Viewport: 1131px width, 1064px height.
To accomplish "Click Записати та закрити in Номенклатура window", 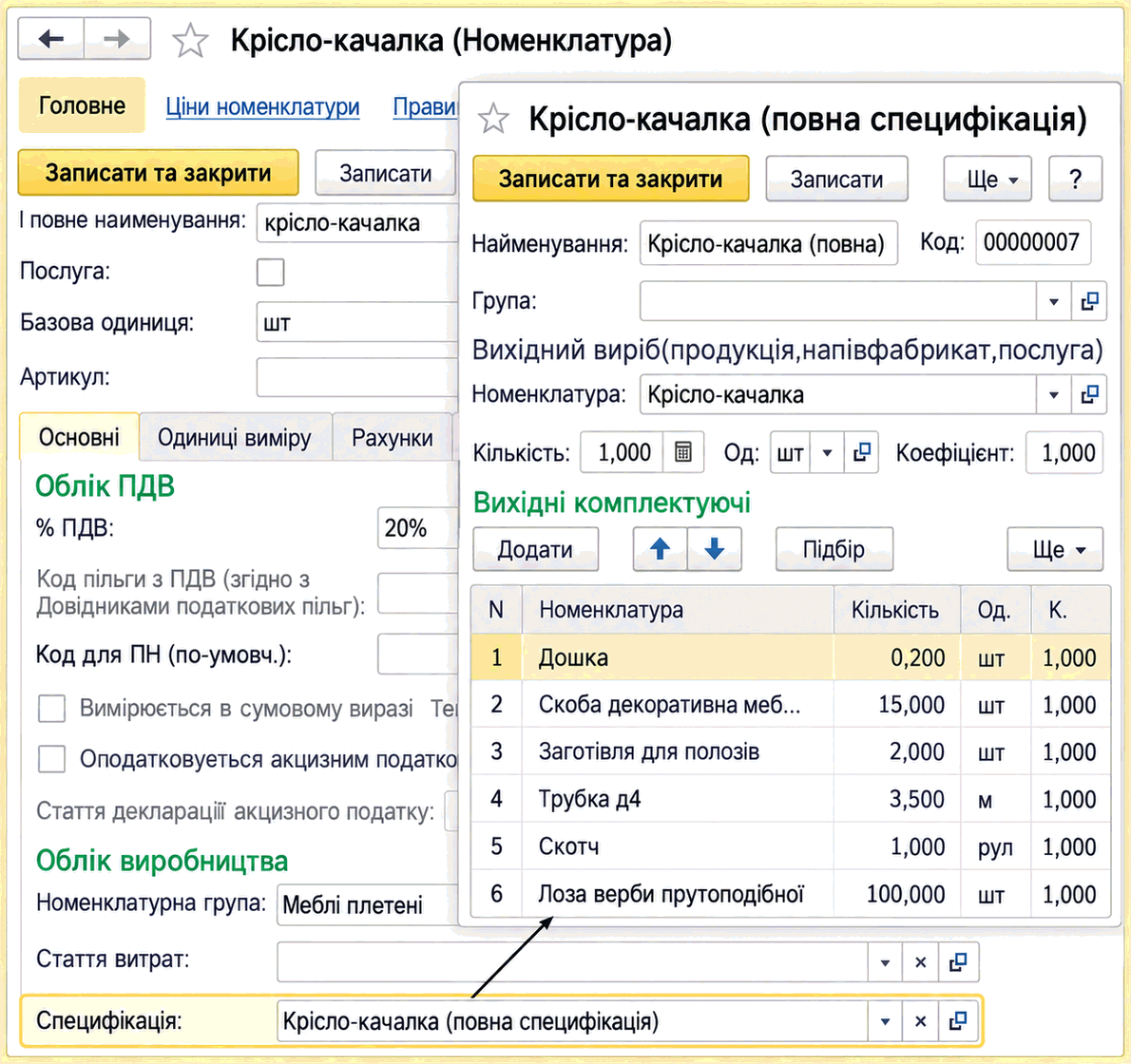I will tap(158, 173).
